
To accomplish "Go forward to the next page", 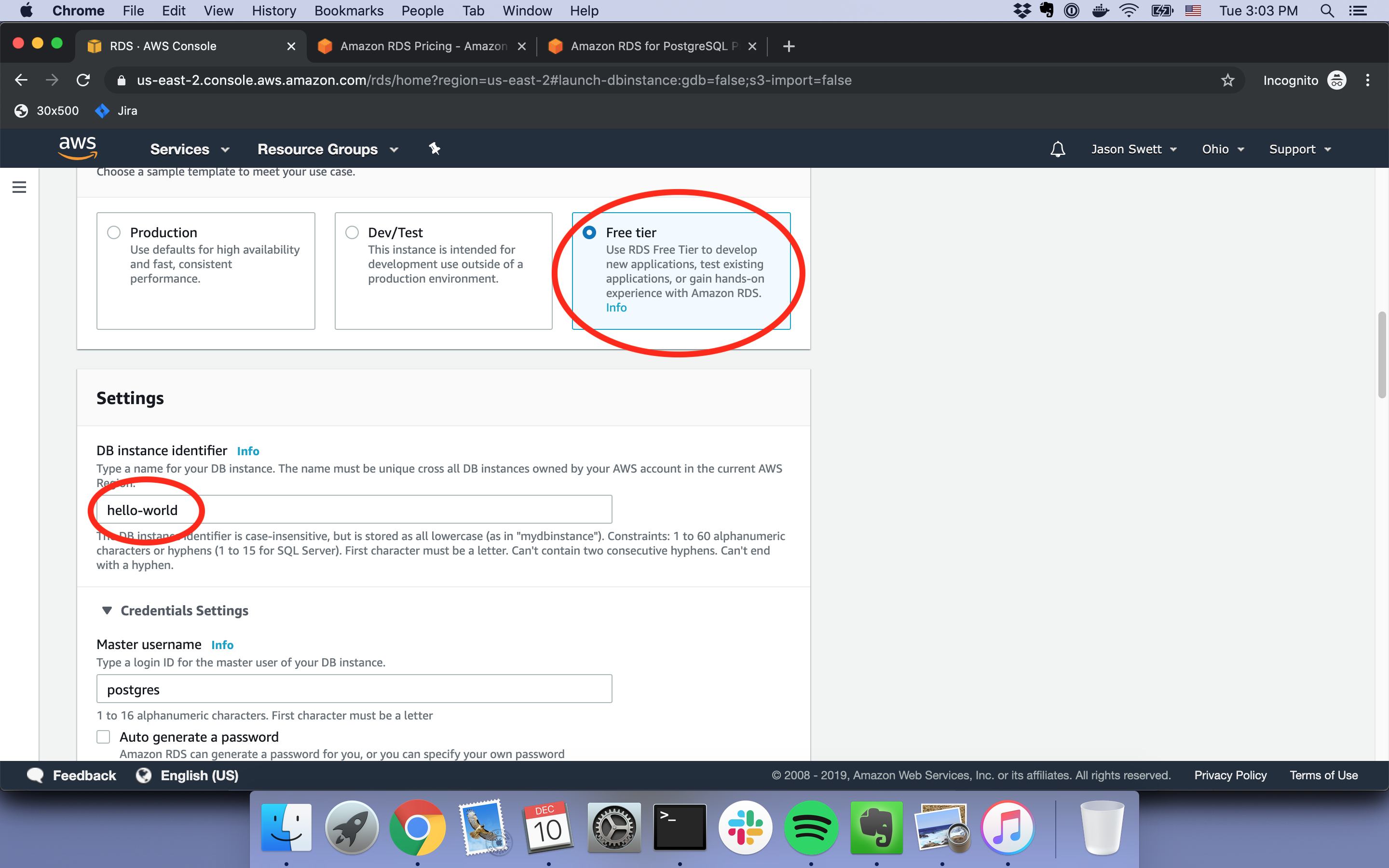I will pos(52,81).
